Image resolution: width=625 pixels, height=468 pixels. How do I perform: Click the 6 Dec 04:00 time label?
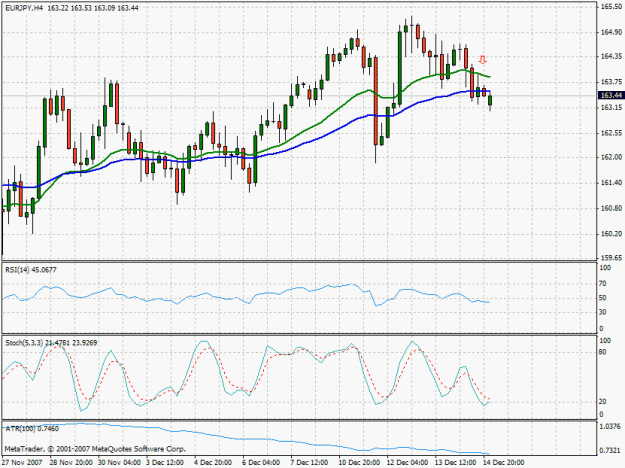[261, 462]
